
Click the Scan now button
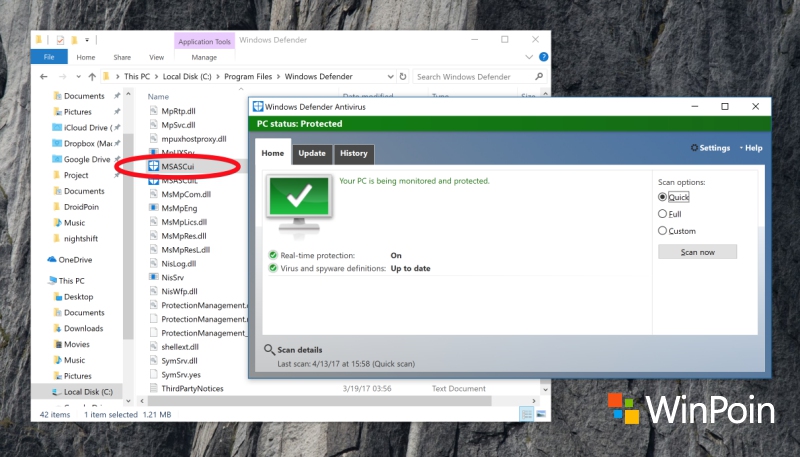coord(697,252)
